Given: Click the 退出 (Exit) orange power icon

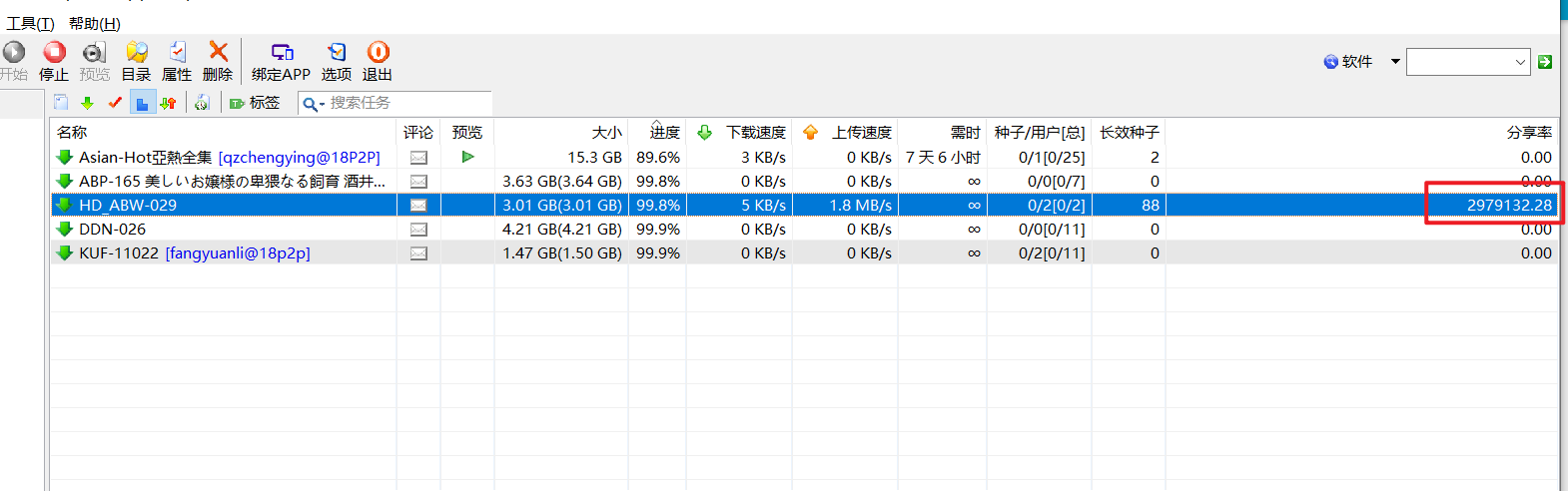Looking at the screenshot, I should point(378,53).
